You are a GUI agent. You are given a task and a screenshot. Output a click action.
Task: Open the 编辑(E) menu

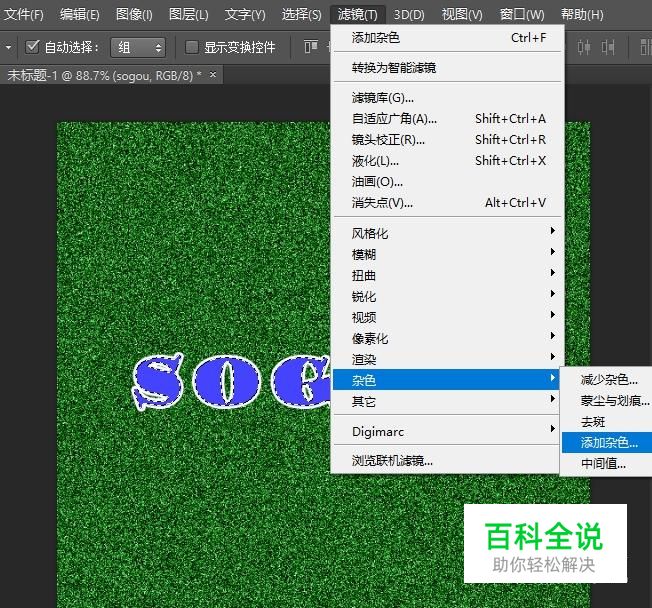click(79, 15)
